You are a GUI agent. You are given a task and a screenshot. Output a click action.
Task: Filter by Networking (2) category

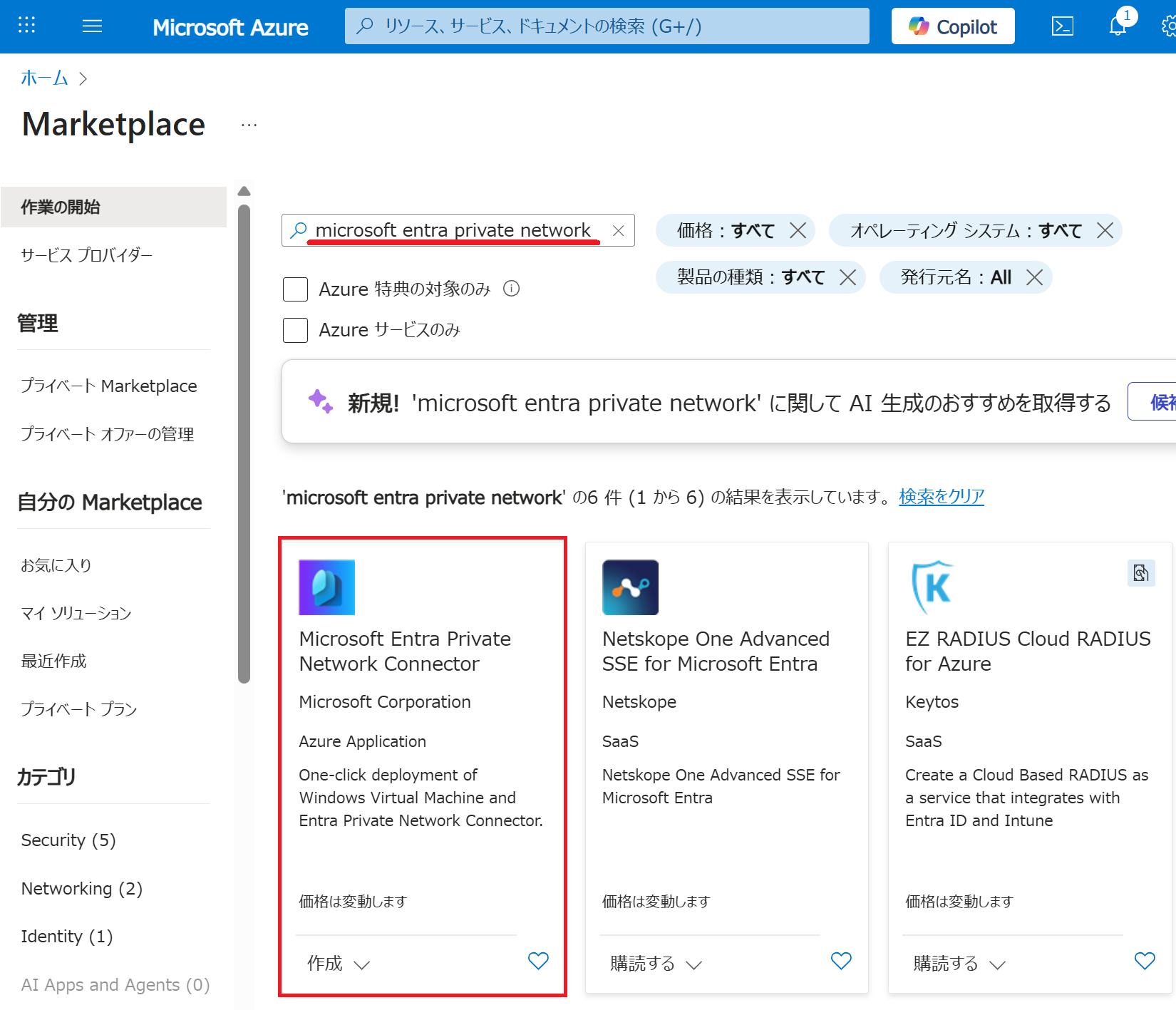pyautogui.click(x=81, y=889)
